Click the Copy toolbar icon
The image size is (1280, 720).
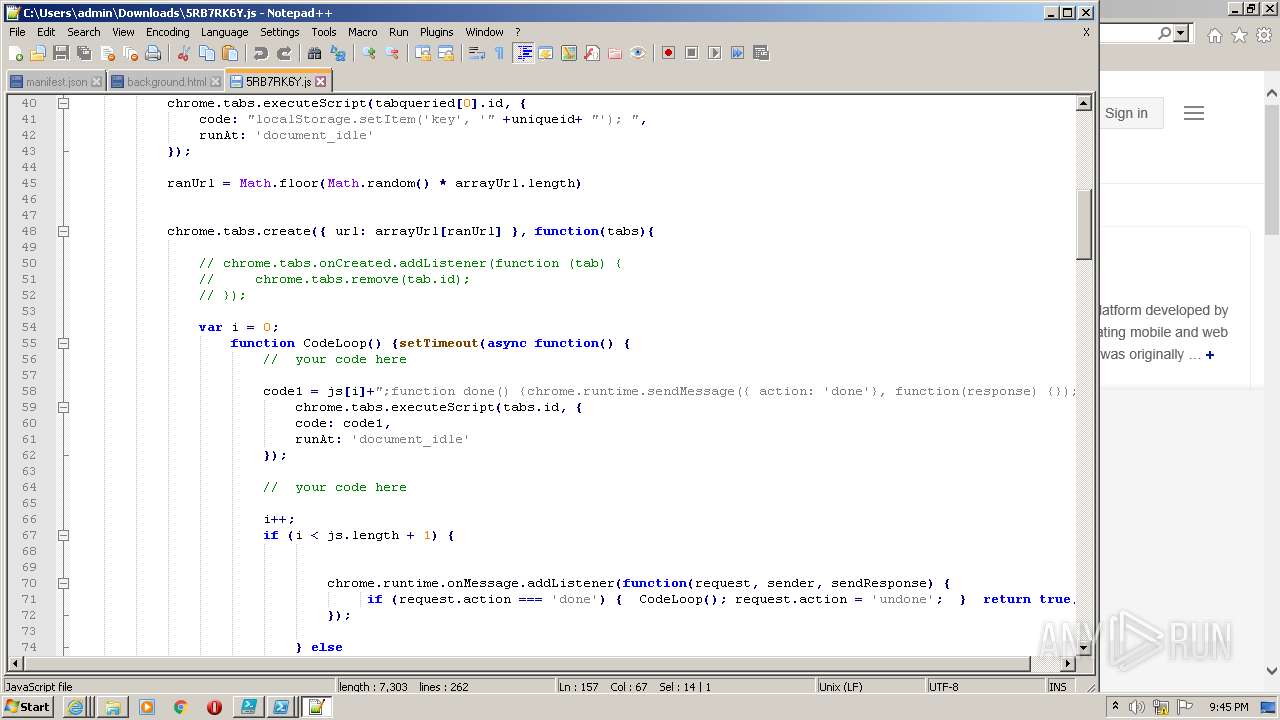click(207, 53)
